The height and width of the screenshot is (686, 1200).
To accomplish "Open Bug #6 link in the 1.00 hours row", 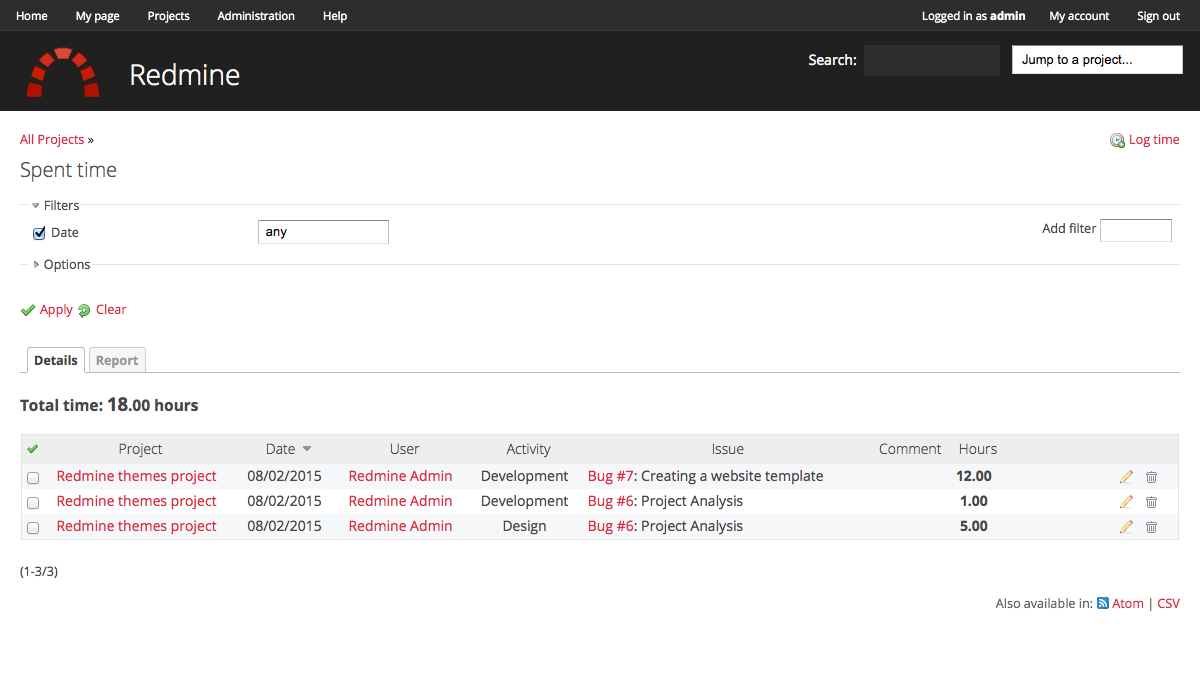I will click(x=611, y=501).
